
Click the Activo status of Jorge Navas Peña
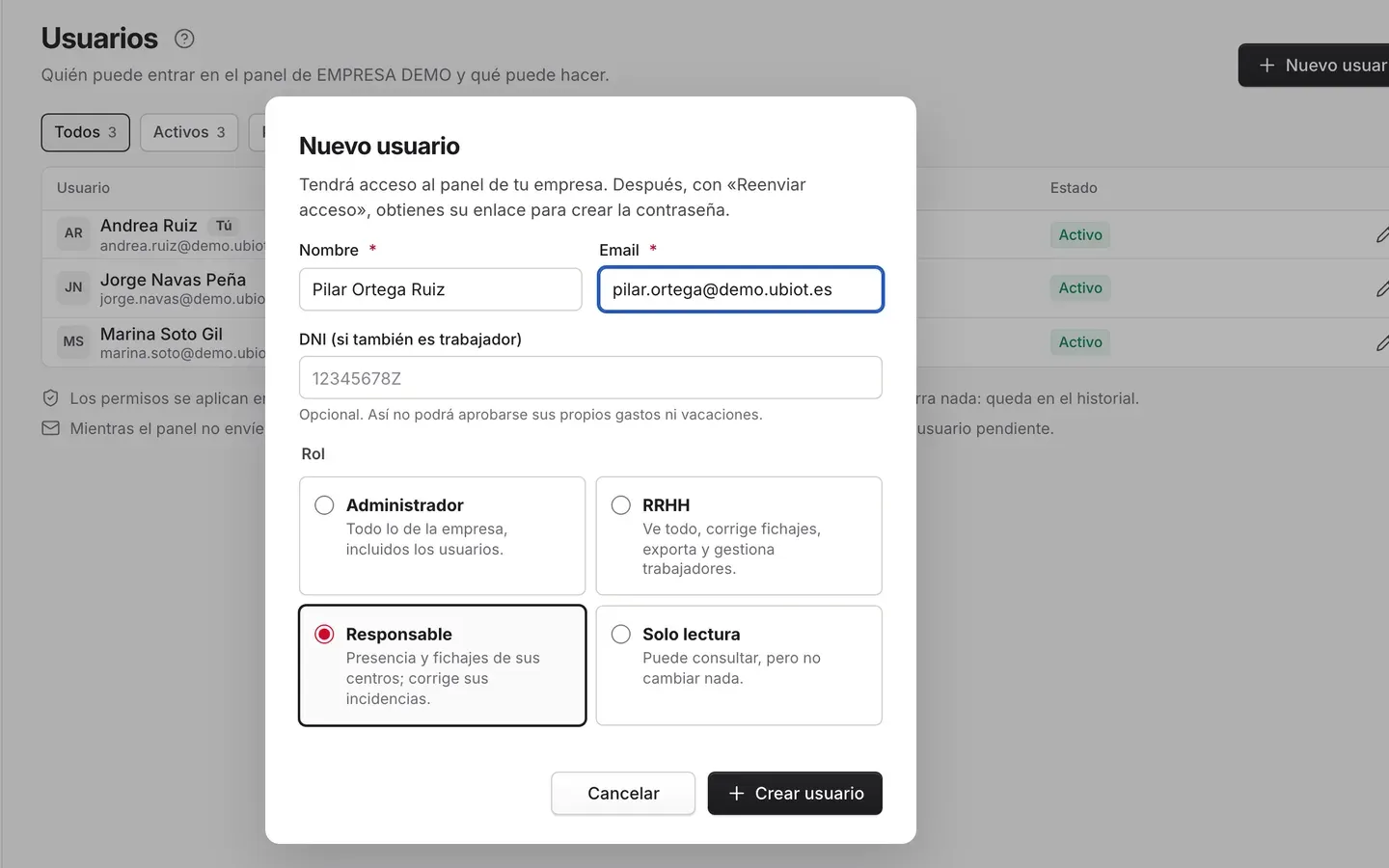[1080, 288]
